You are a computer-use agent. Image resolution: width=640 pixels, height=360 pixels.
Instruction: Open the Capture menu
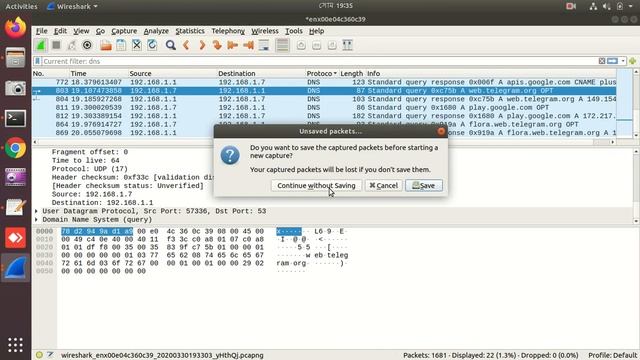tap(124, 31)
